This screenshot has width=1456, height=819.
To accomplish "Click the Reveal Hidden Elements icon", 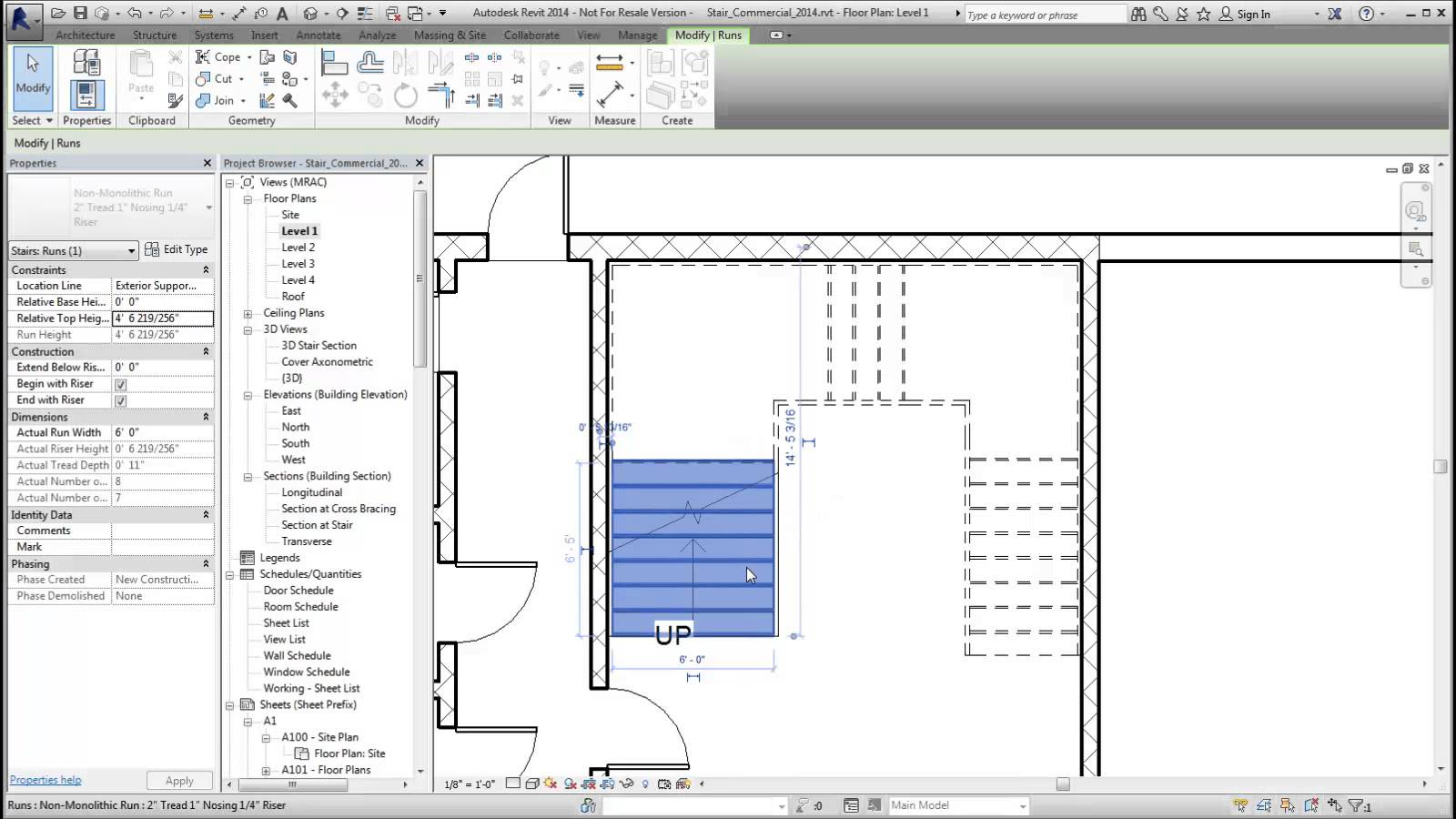I will (x=646, y=784).
